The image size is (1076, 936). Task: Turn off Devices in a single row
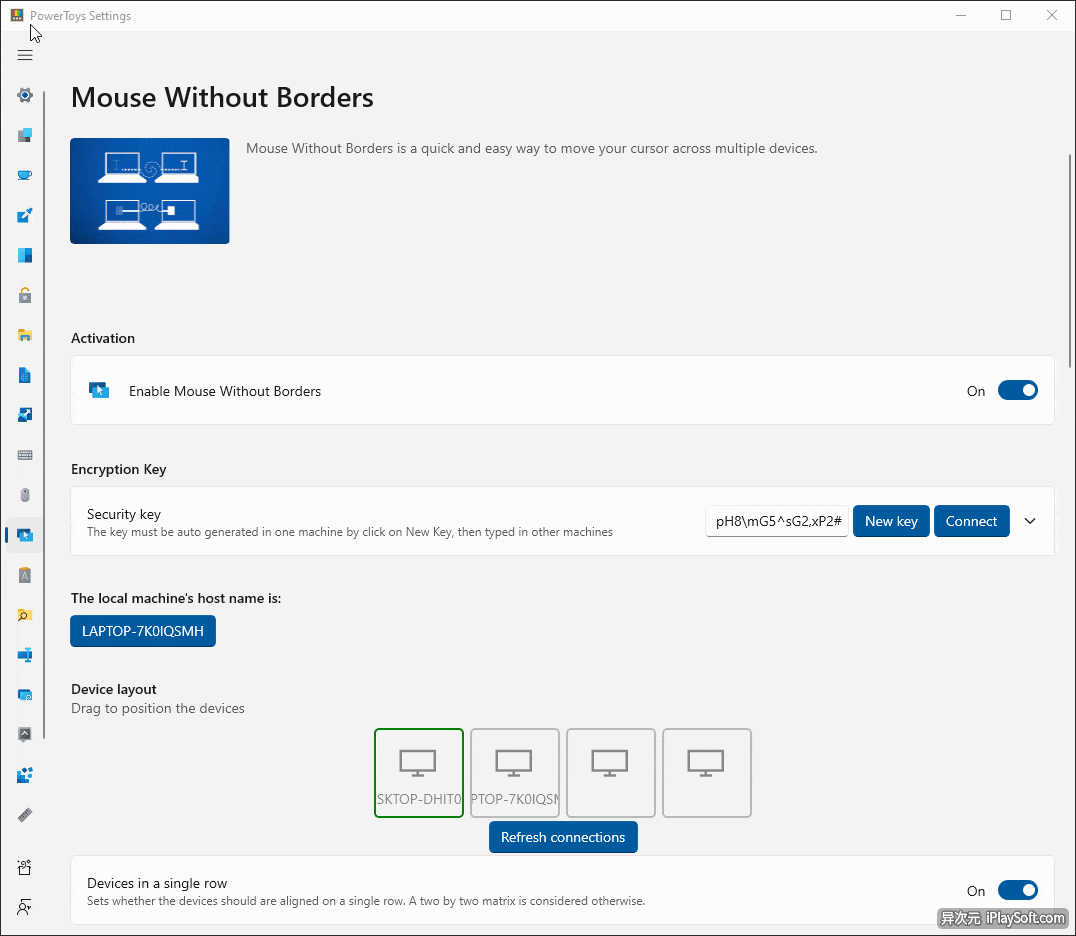point(1017,891)
